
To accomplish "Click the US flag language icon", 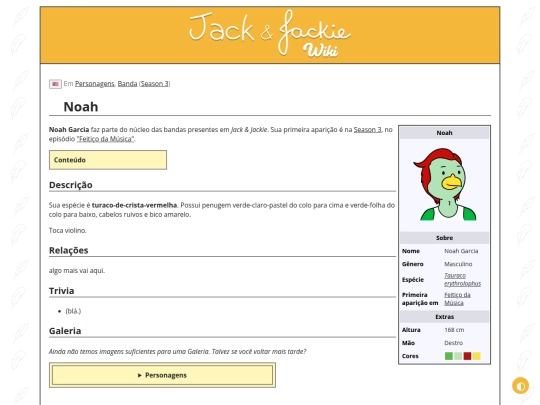I will click(55, 84).
